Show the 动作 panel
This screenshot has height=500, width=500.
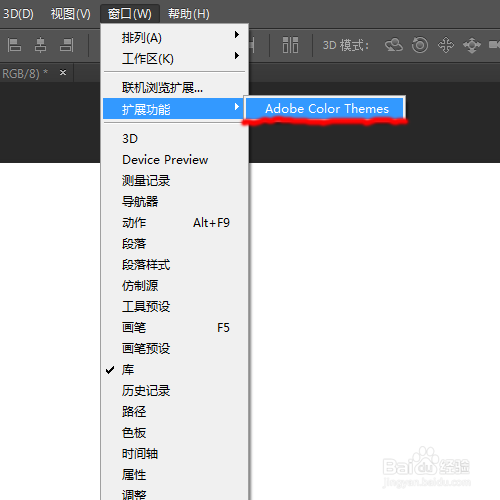(x=175, y=223)
